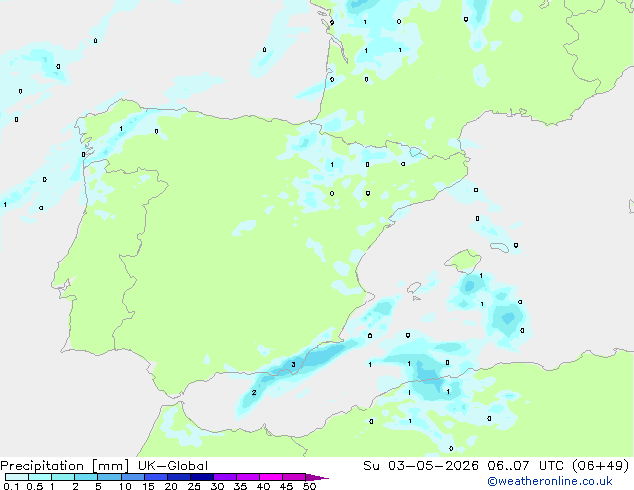Click the 'Precipitation [mm]' legend title
Screen dimensions: 634x490
click(64, 466)
